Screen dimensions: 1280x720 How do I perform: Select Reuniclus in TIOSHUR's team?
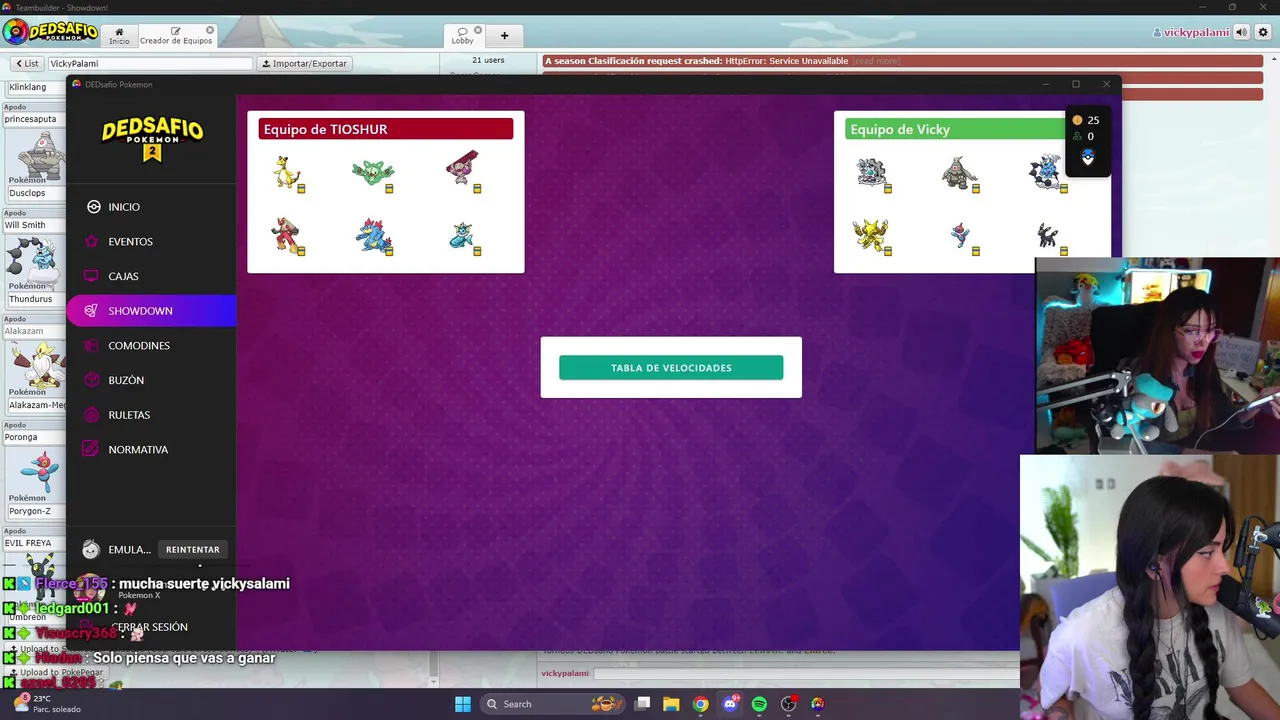[373, 173]
